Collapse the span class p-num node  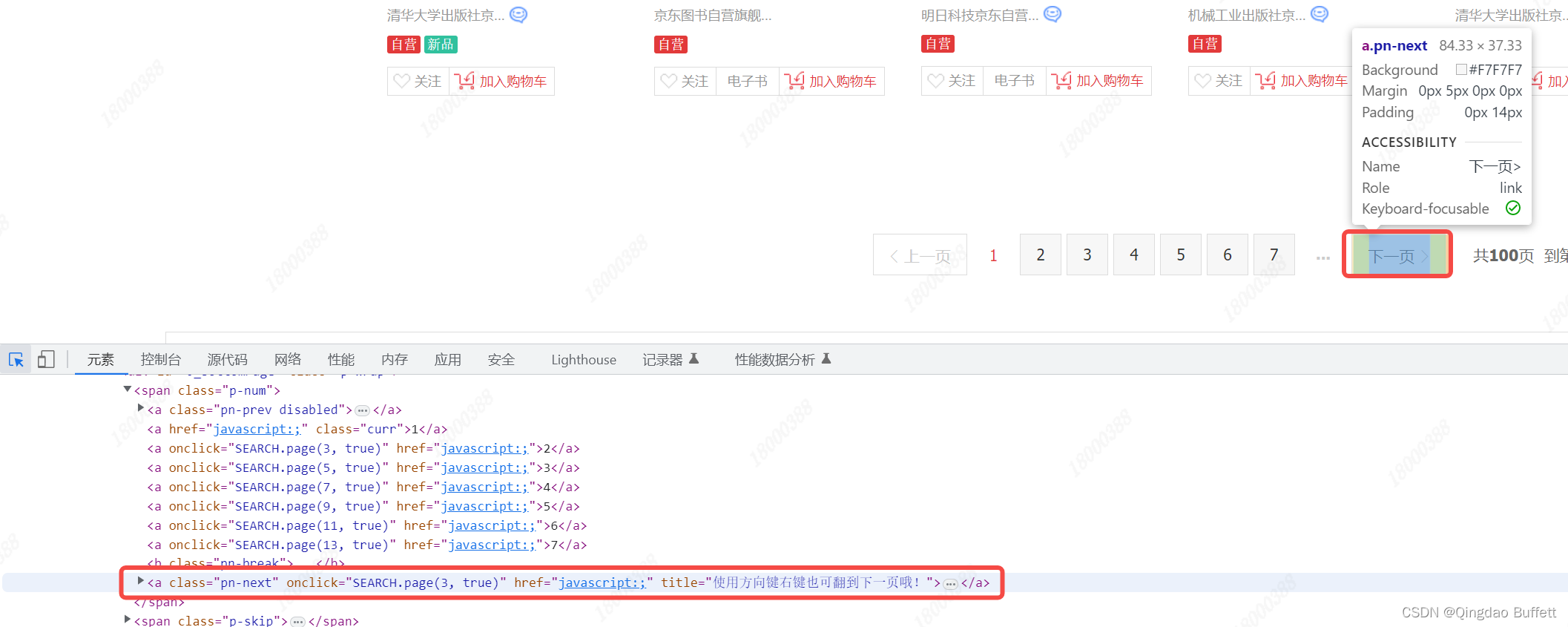(x=128, y=389)
